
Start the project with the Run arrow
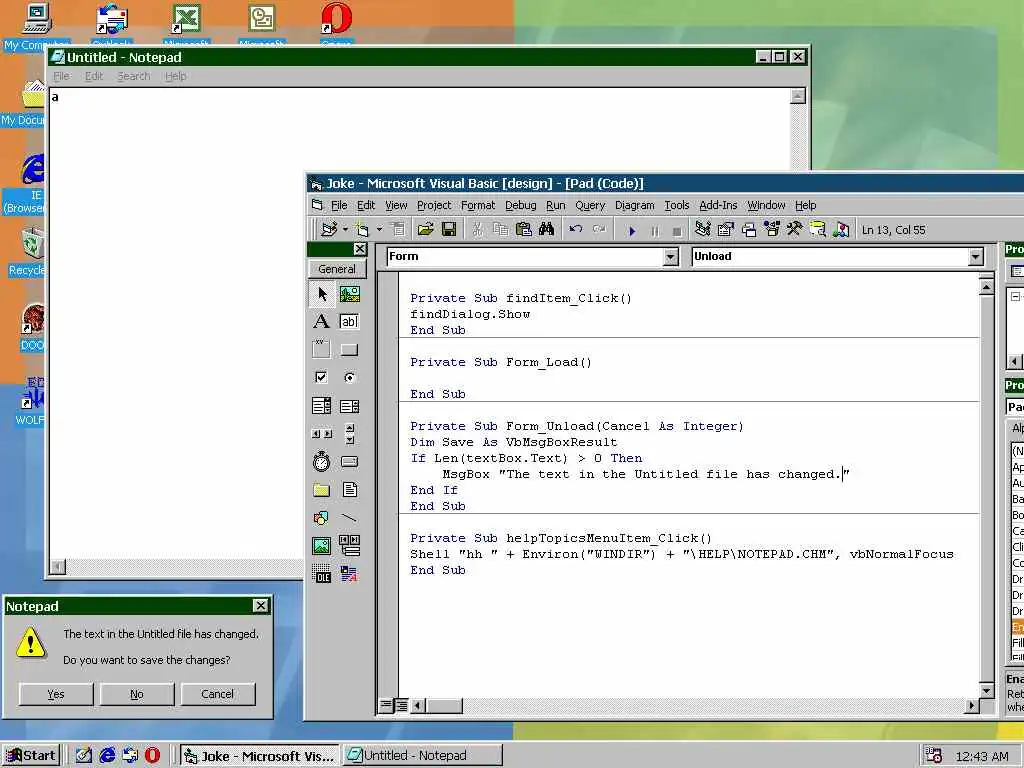coord(632,231)
